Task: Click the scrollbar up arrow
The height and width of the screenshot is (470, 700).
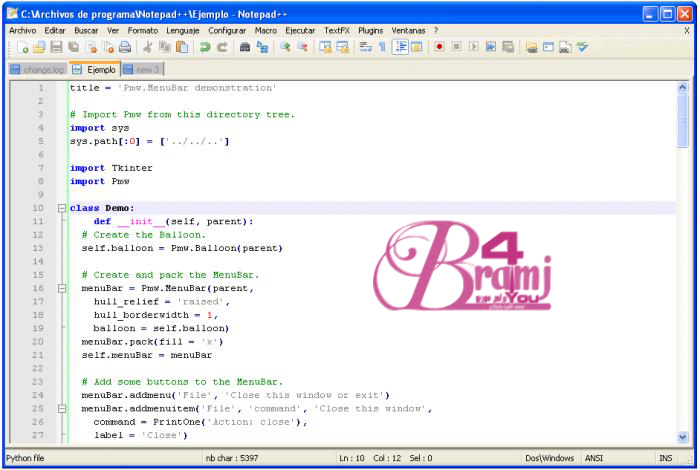Action: click(x=682, y=87)
